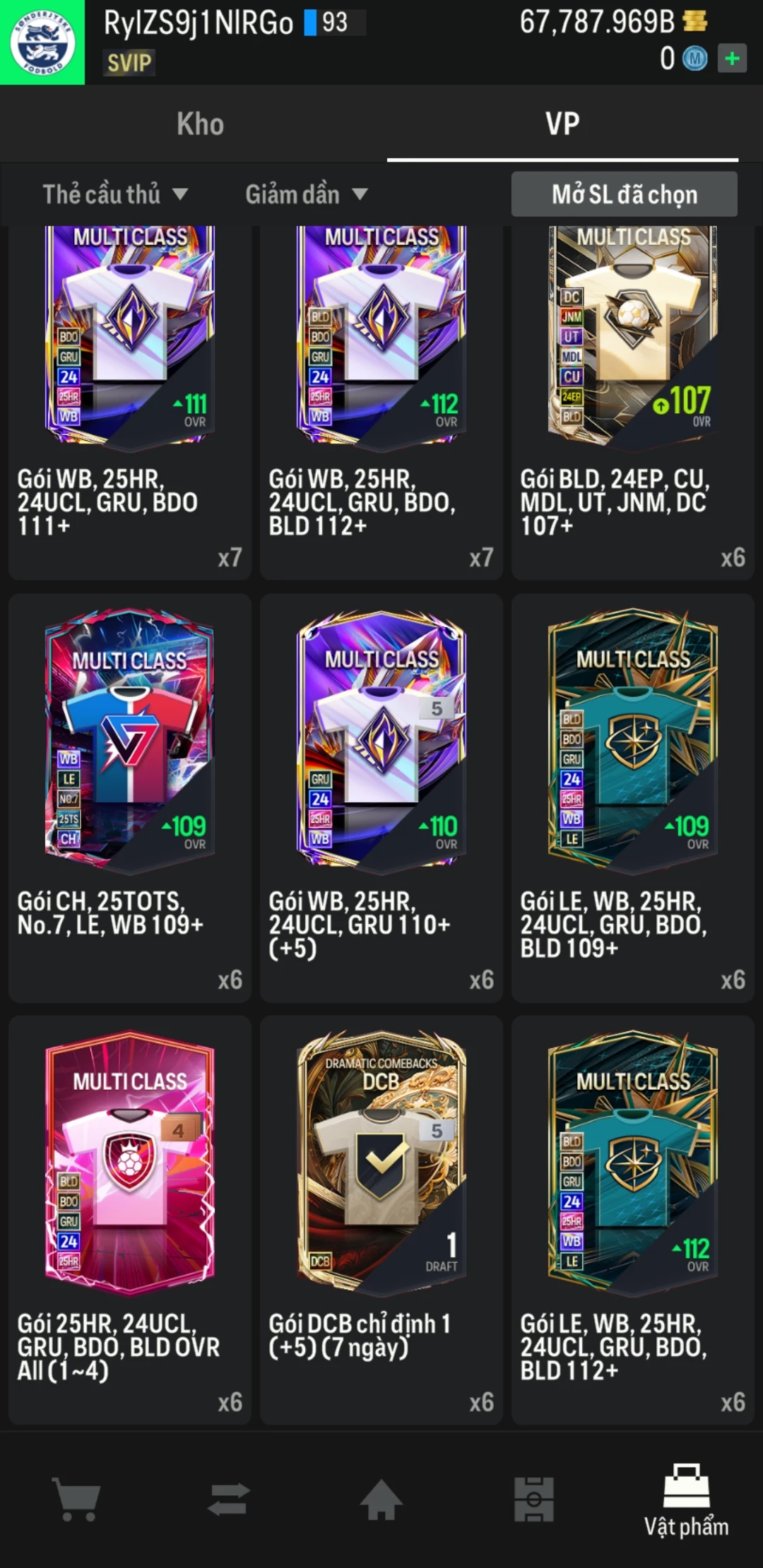Select the Gói CH, 25TOTS 109+ pack

(x=130, y=797)
